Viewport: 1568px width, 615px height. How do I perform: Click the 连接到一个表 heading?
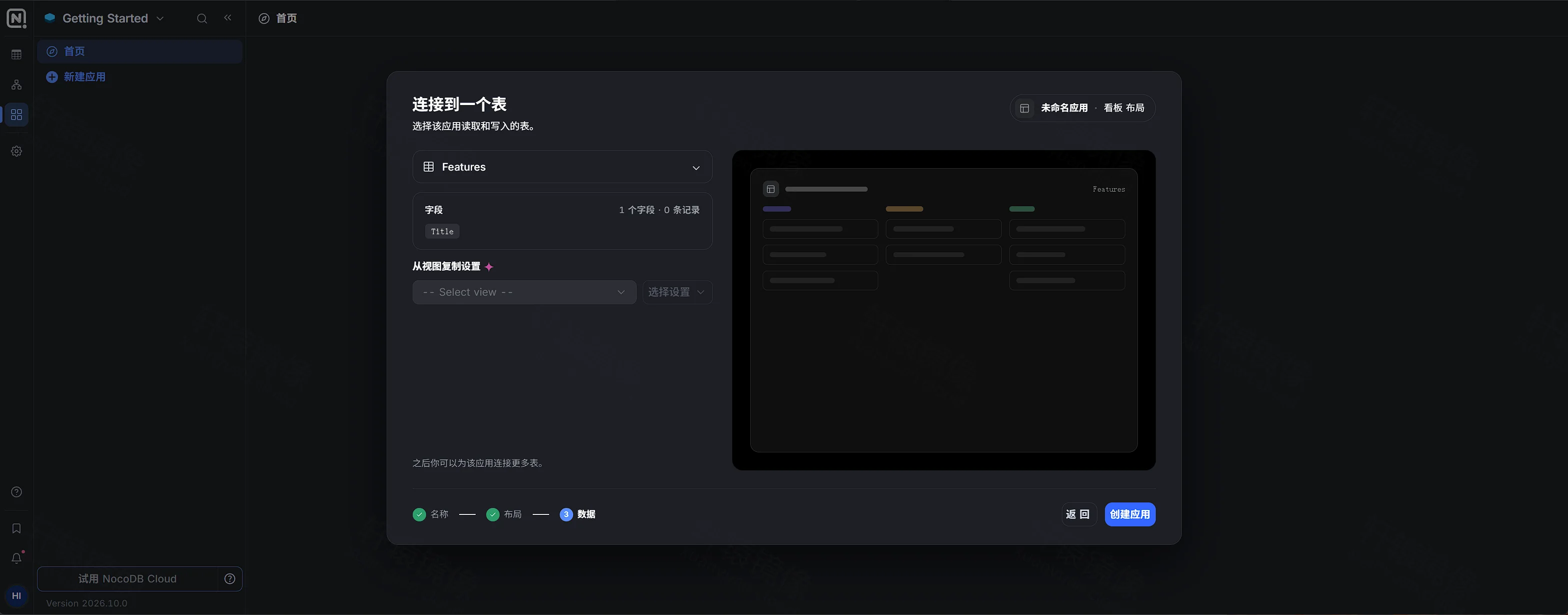(460, 104)
